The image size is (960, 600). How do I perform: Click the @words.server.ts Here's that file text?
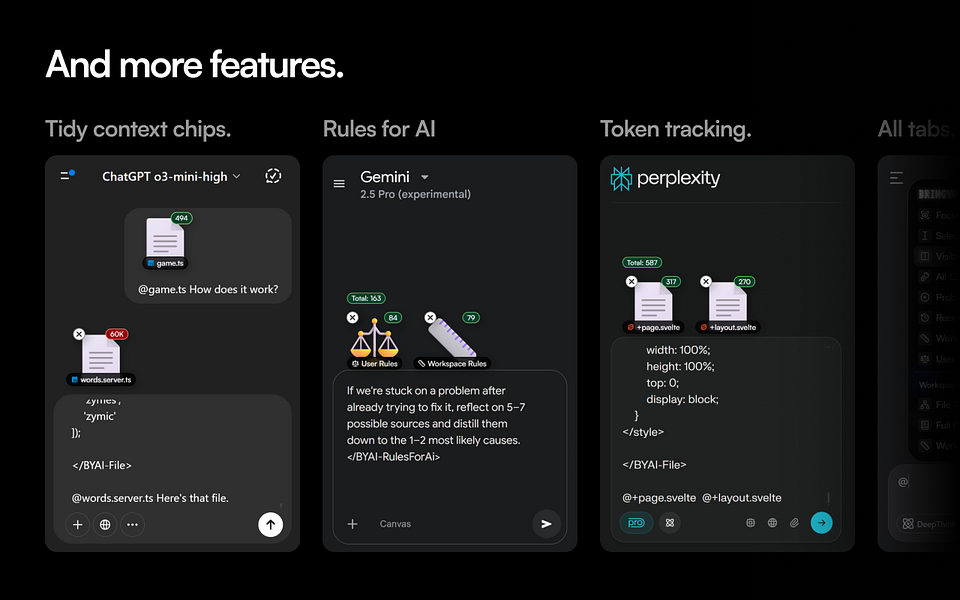(150, 498)
